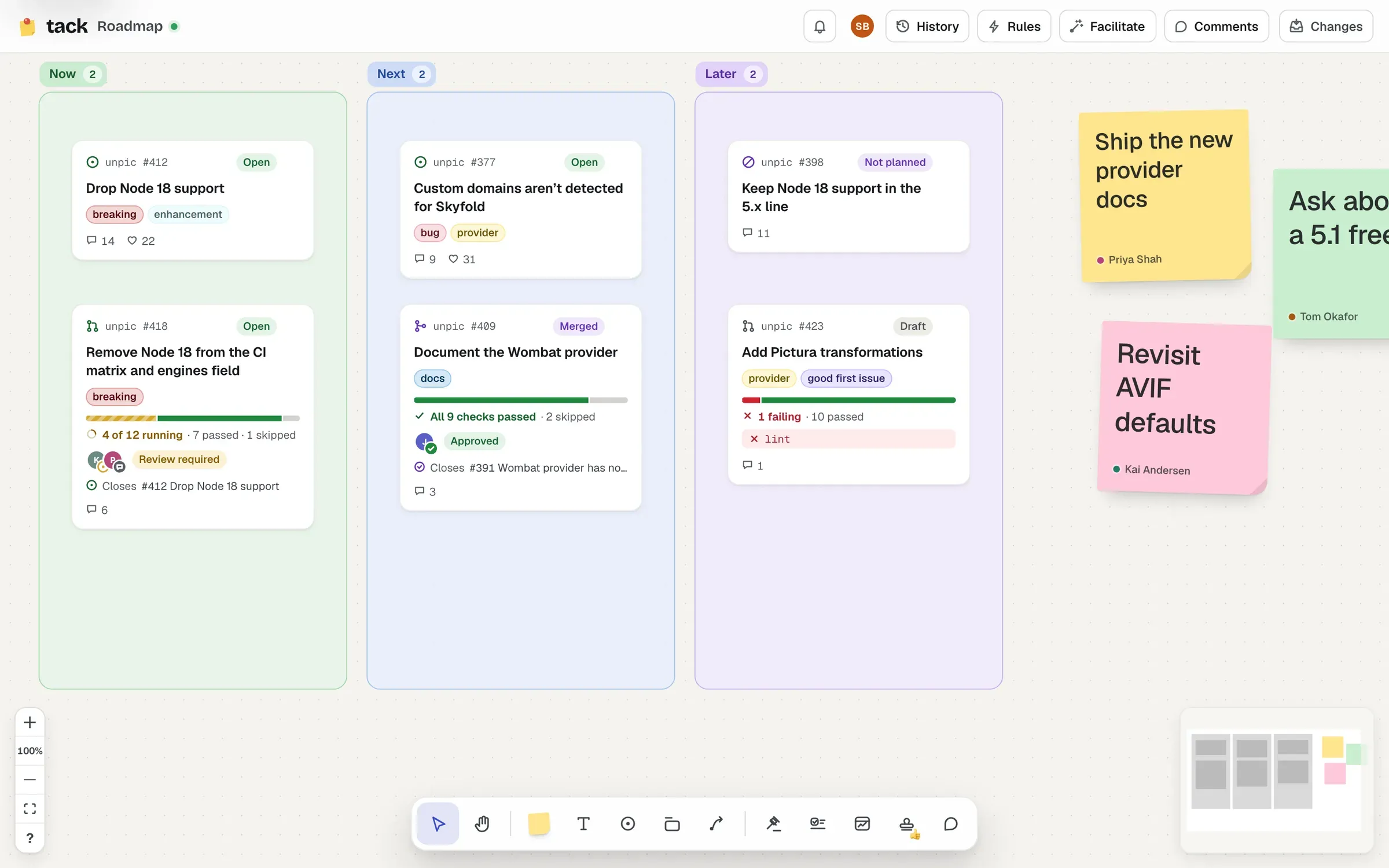Click checks progress bar on #418 card

193,418
